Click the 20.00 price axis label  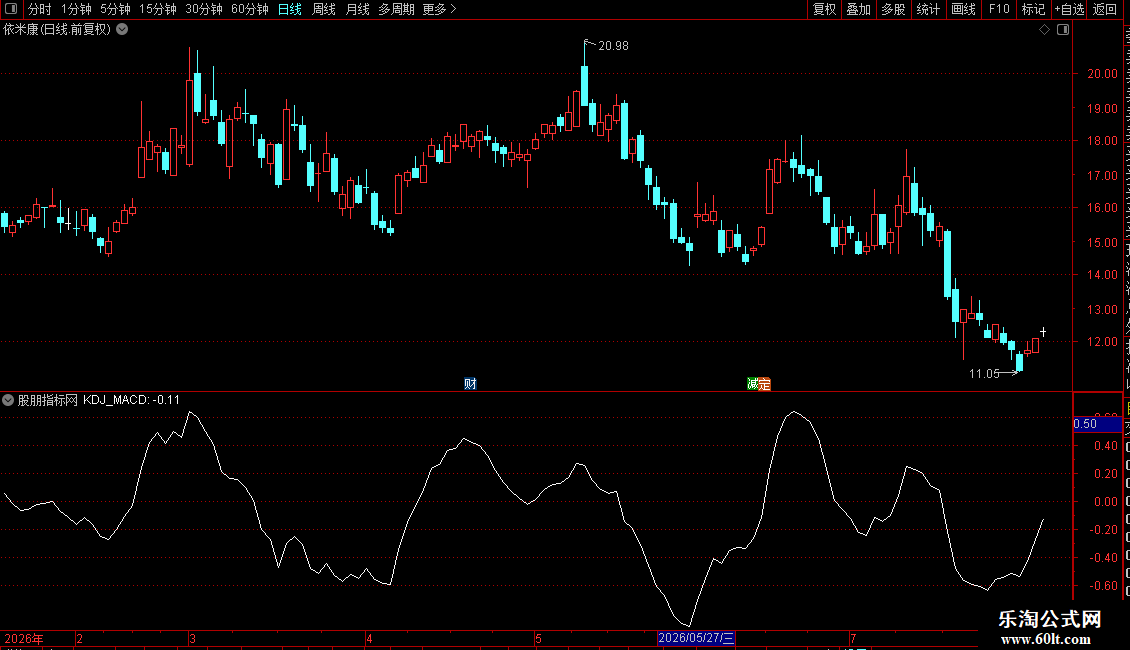[x=1103, y=74]
